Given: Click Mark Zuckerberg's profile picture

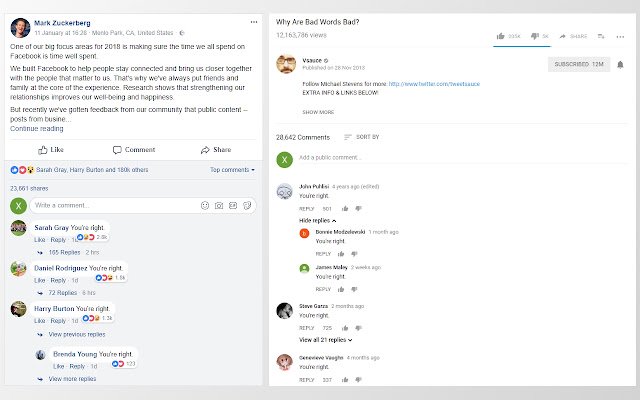Looking at the screenshot, I should (20, 28).
